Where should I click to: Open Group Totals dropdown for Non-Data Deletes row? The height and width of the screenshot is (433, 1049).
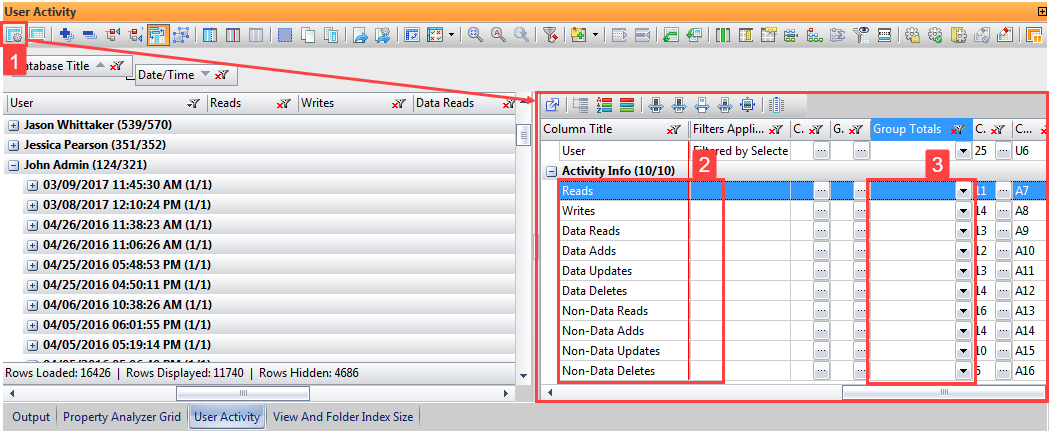click(963, 371)
